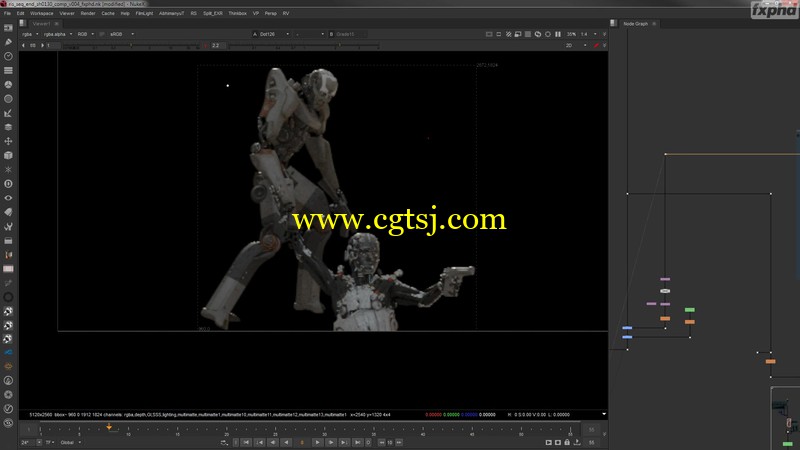Screen dimensions: 800x450
Task: Toggle the red viewer lock icon
Action: 596,45
